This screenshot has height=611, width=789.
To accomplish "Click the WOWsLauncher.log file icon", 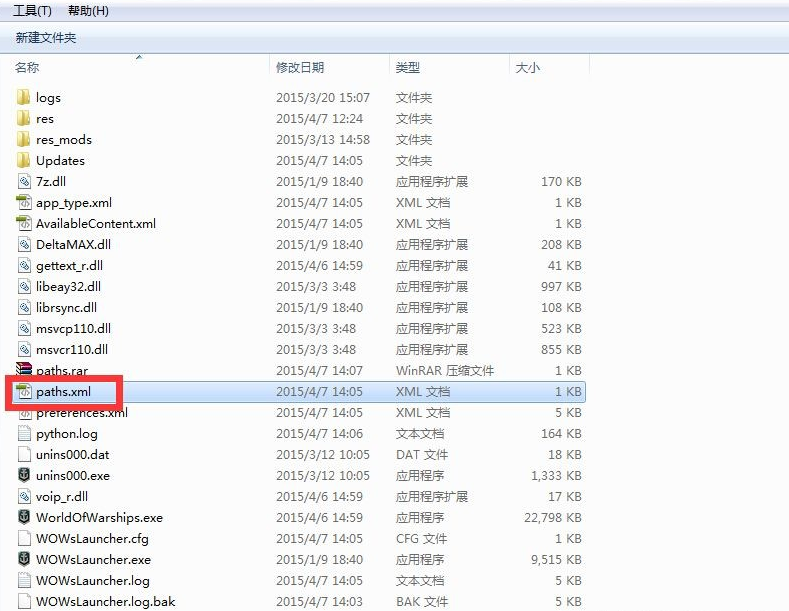I will click(x=24, y=580).
